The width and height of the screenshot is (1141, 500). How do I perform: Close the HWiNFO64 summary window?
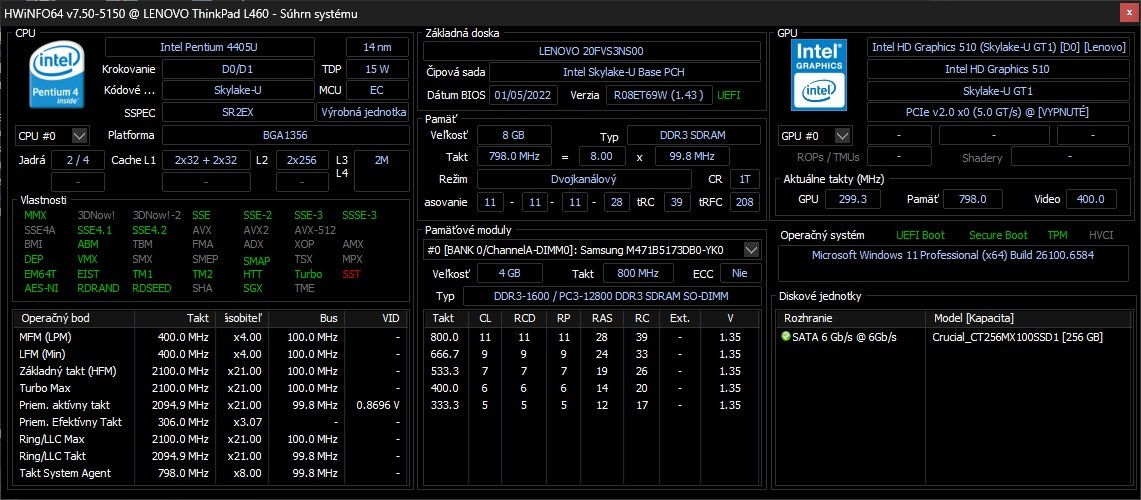click(1127, 13)
